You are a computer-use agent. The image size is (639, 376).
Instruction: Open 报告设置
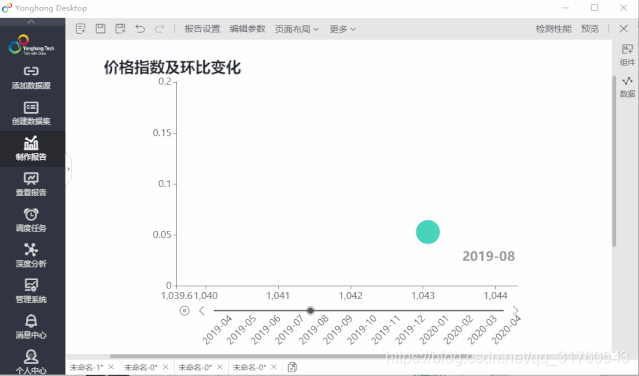[x=202, y=29]
